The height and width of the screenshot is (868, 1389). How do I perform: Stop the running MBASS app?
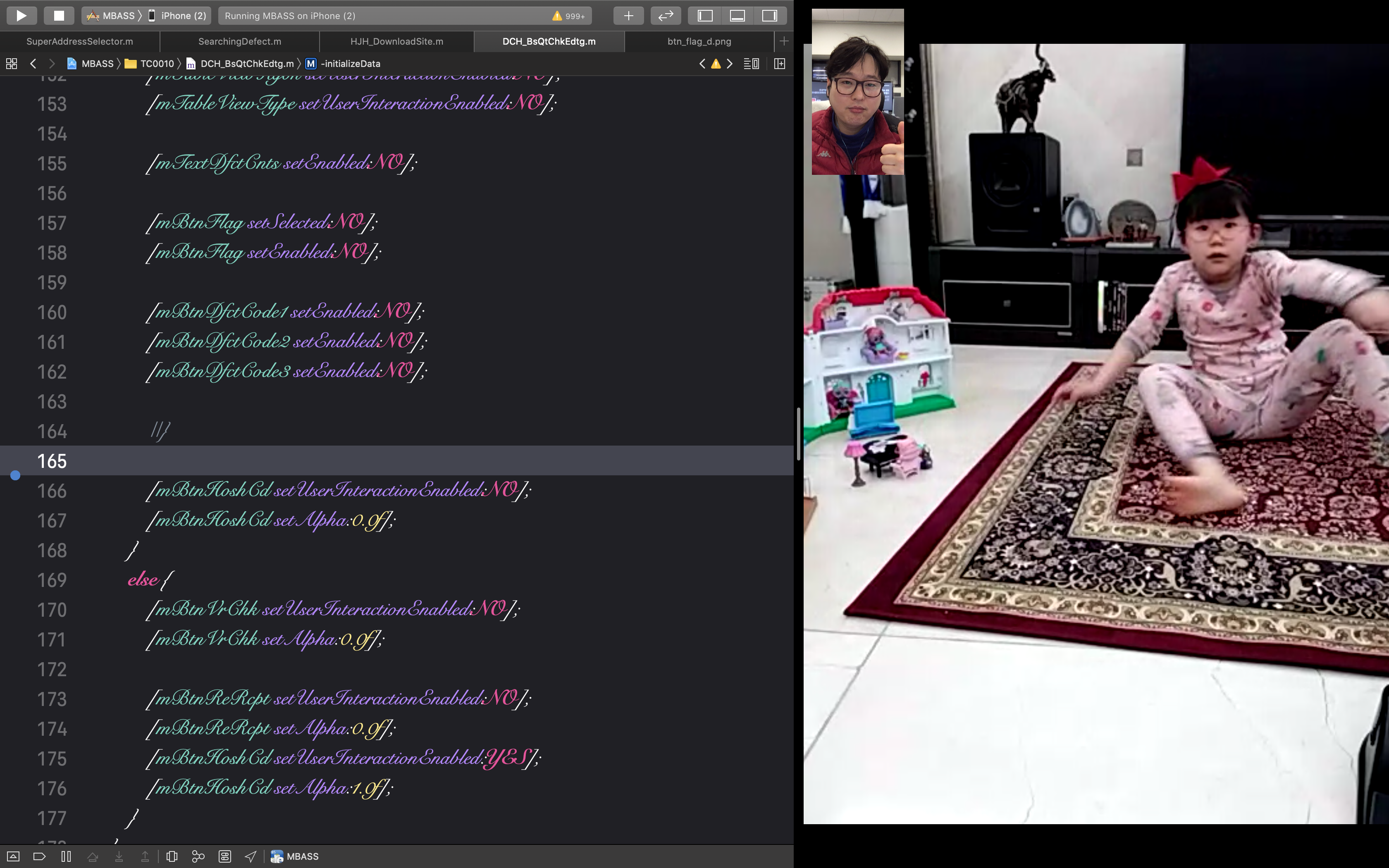coord(59,16)
